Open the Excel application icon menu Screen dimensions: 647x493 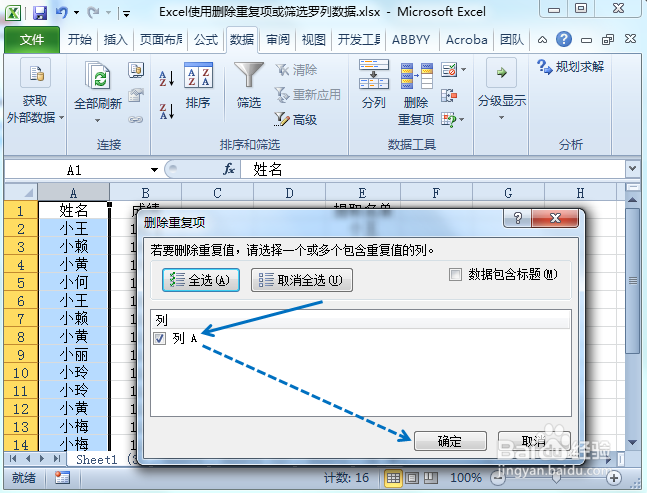pos(13,12)
